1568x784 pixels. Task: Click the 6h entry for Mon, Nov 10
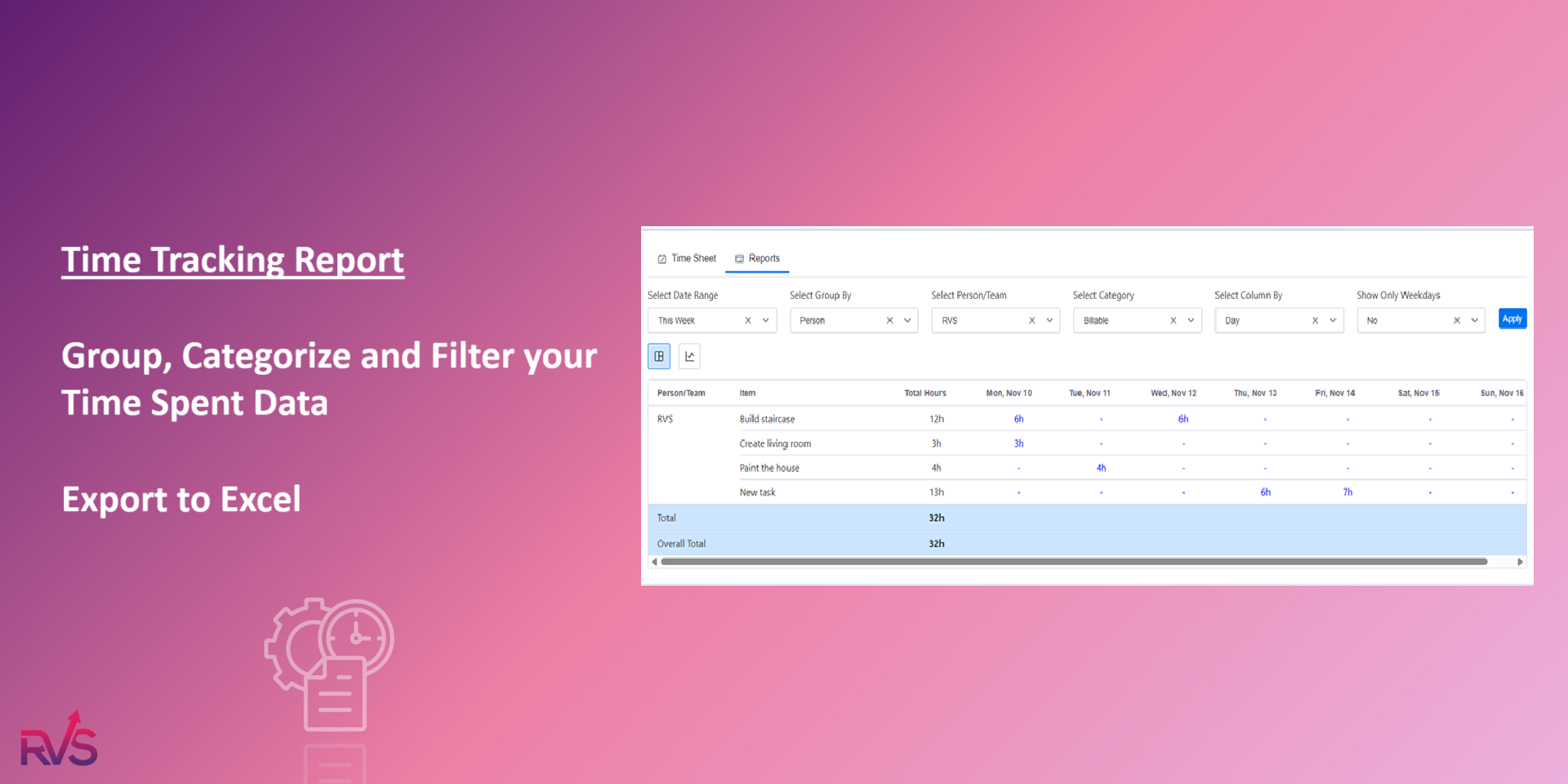[1018, 419]
